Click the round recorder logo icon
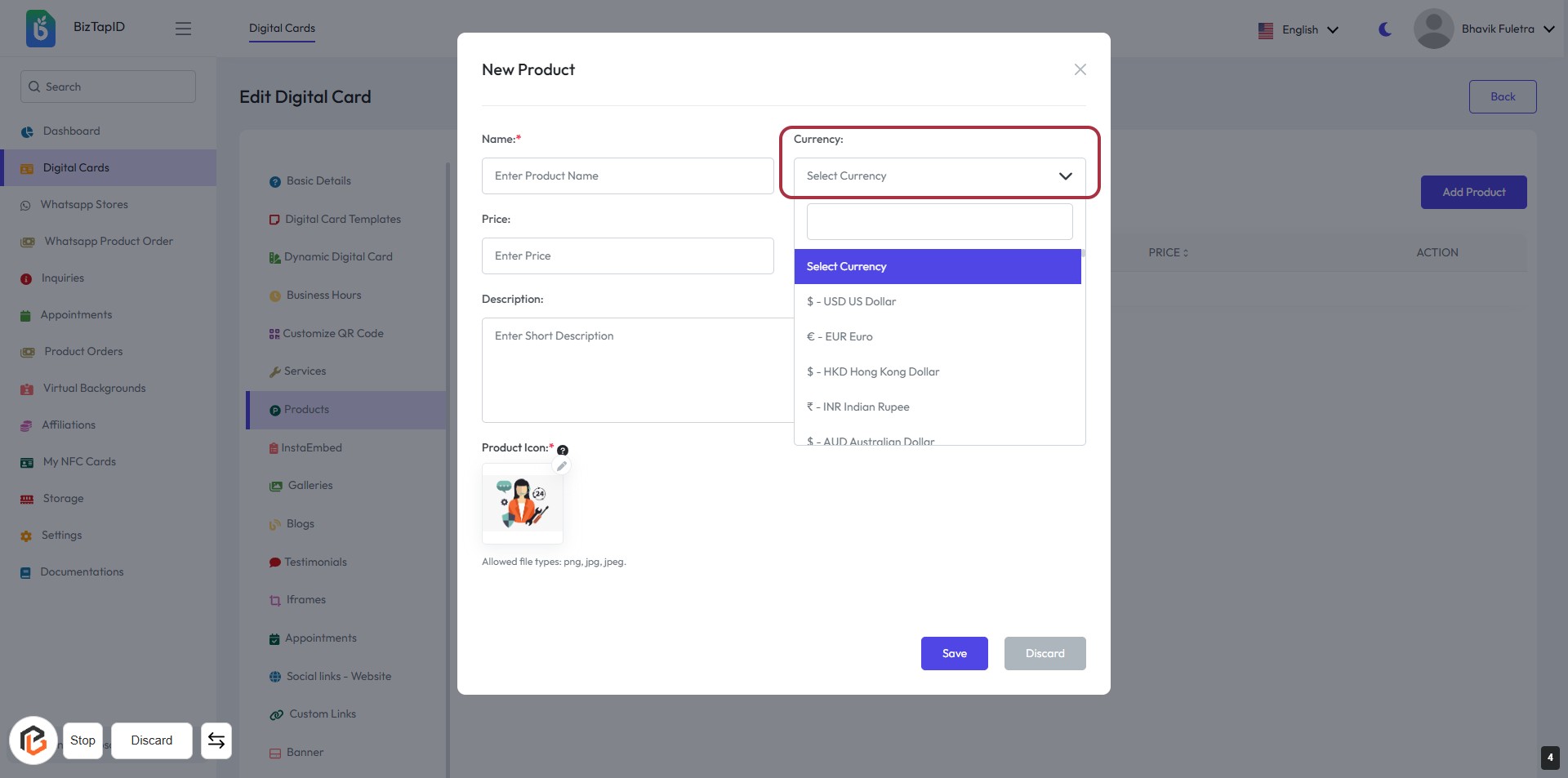This screenshot has height=778, width=1568. 33,740
